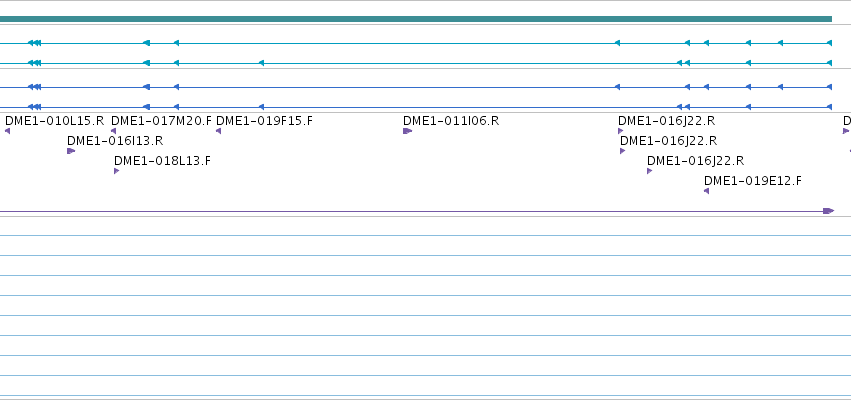Click the purple arrow marker under DME1-017M20.F
This screenshot has width=851, height=400.
pos(113,131)
